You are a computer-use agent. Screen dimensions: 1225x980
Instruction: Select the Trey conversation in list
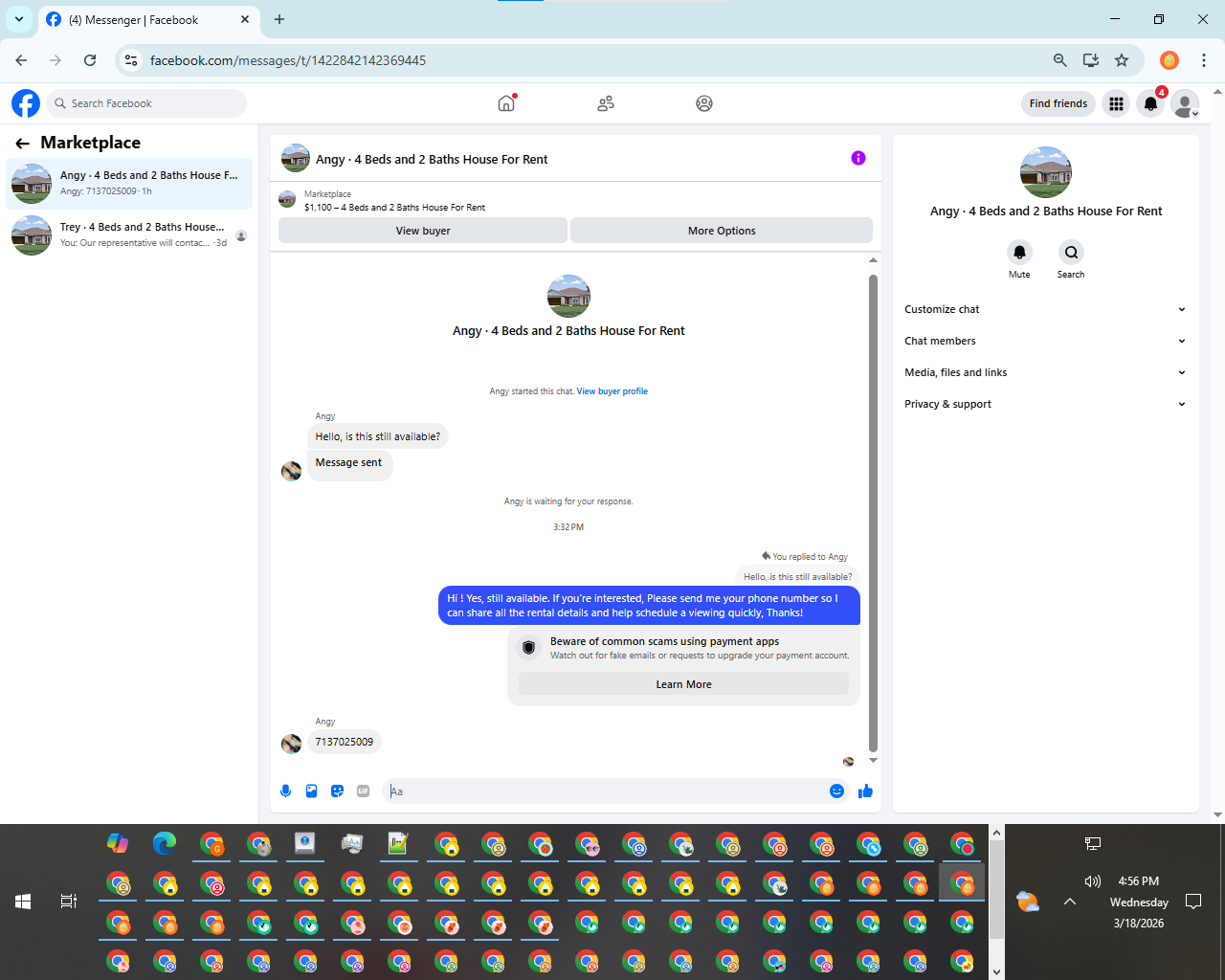(129, 234)
